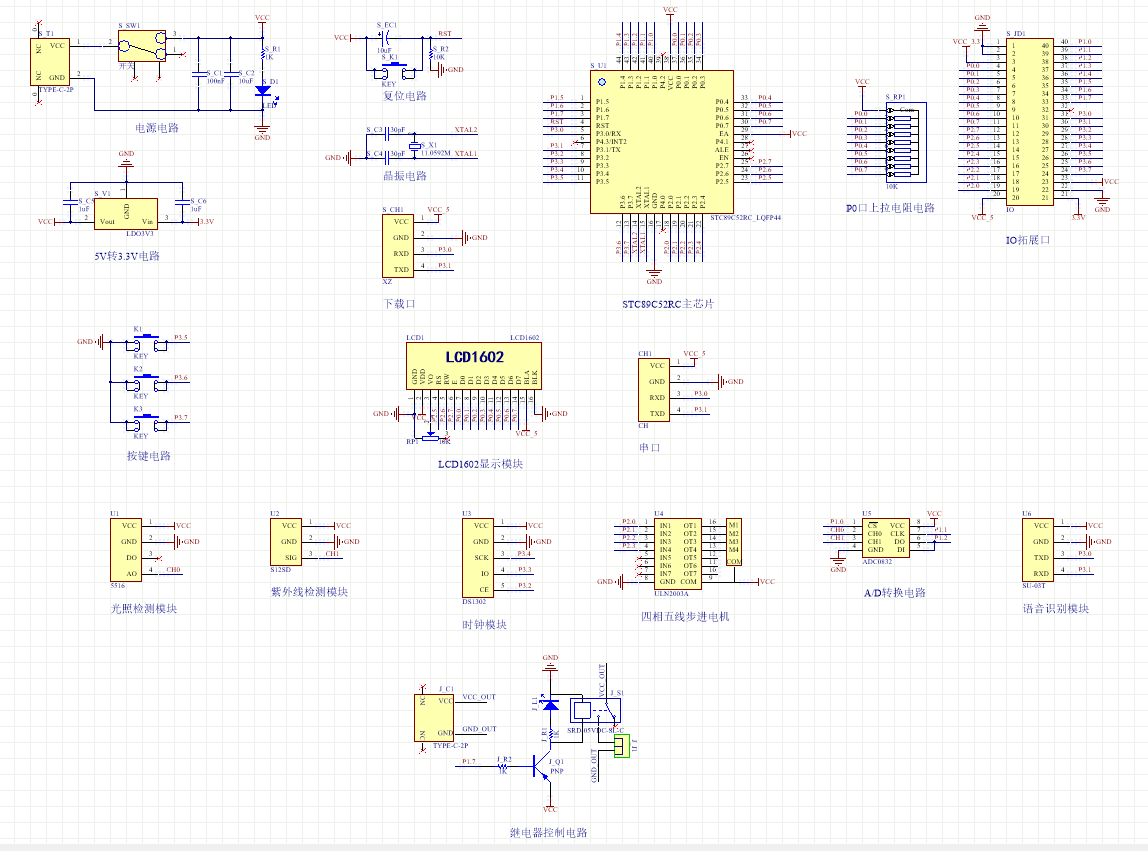Click the "LCD1602显示模块" section label
1148x851 pixels.
pos(480,464)
